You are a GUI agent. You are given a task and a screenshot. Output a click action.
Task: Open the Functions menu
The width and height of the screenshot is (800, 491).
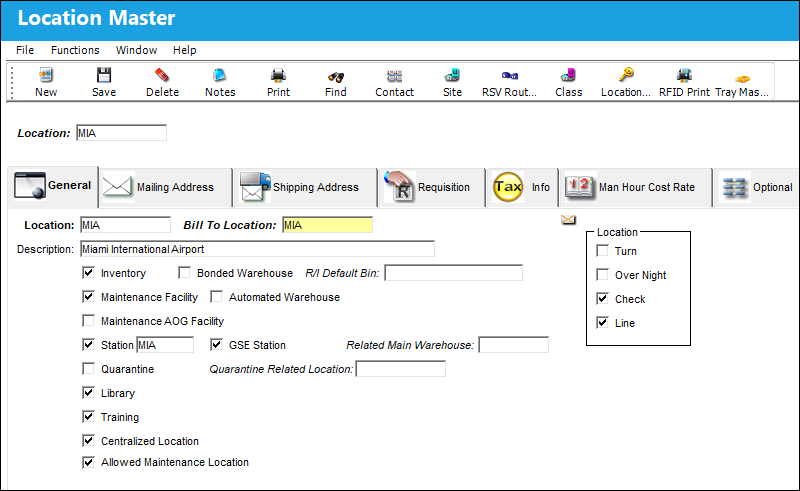(75, 50)
